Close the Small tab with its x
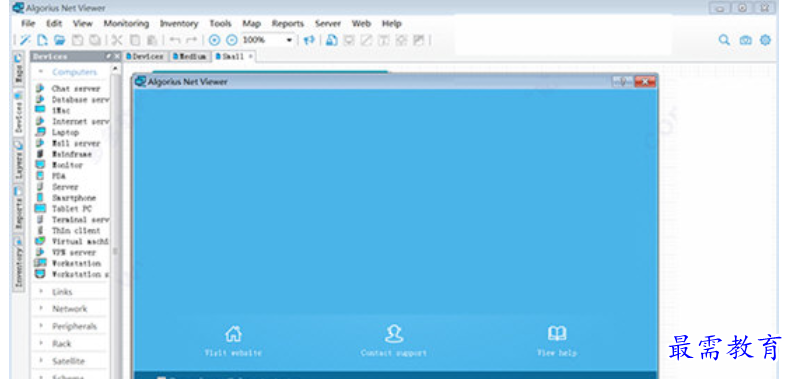This screenshot has height=379, width=790. point(250,56)
